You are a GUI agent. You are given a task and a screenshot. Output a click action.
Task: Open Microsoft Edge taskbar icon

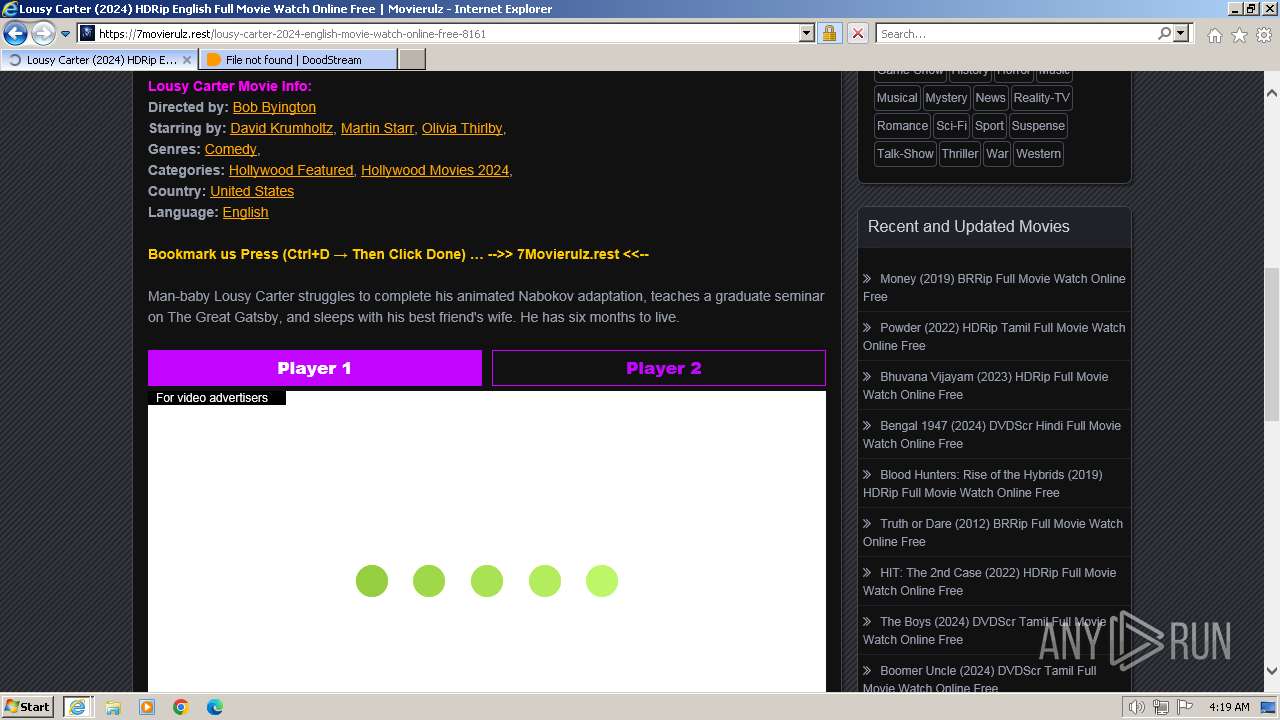click(x=215, y=707)
